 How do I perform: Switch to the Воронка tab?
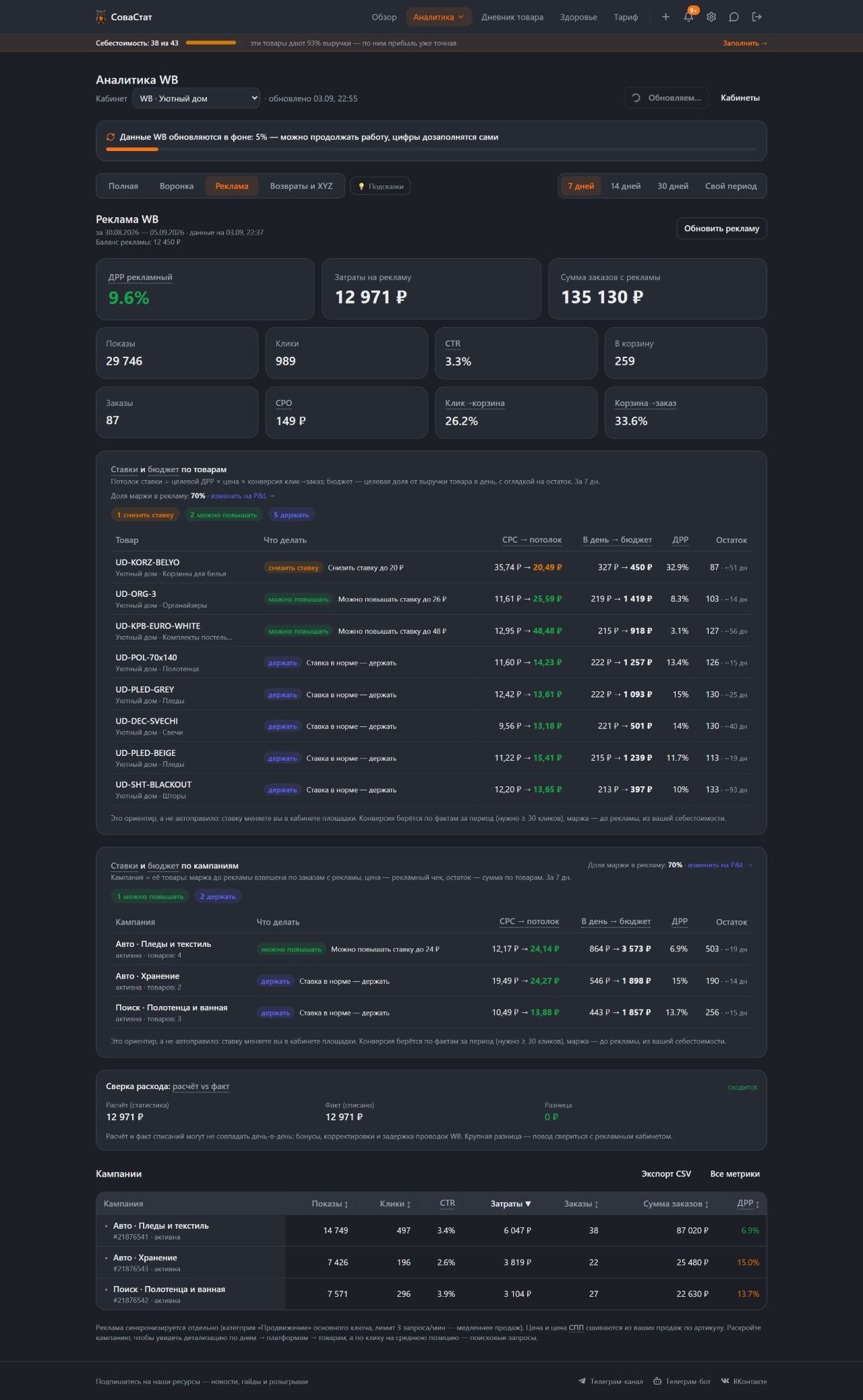[177, 186]
